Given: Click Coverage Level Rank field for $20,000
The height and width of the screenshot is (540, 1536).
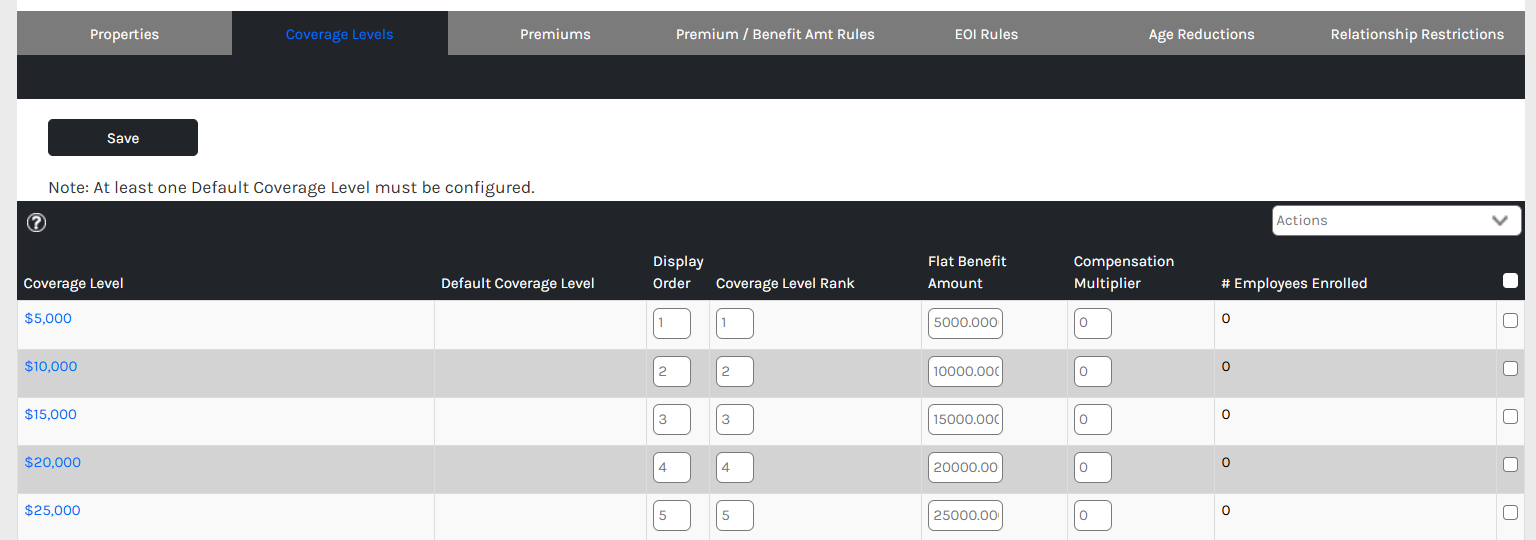Looking at the screenshot, I should click(x=735, y=468).
